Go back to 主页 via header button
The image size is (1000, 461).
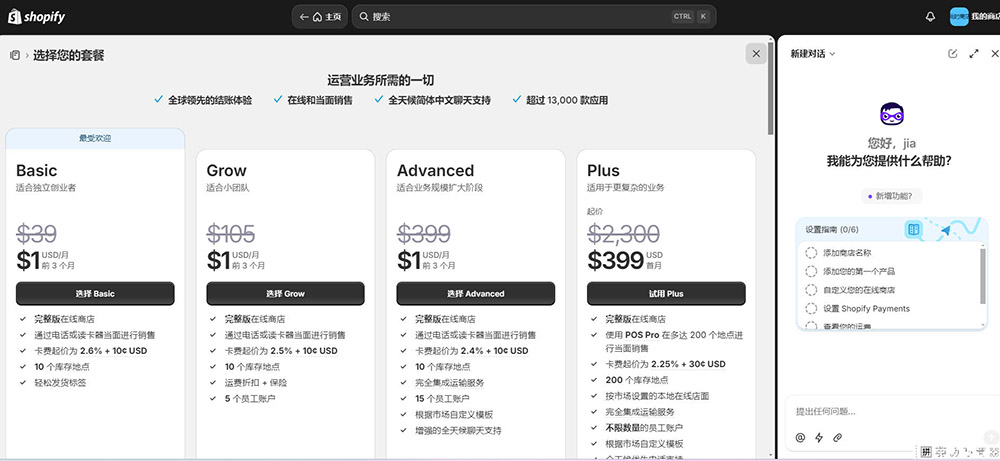coord(320,17)
